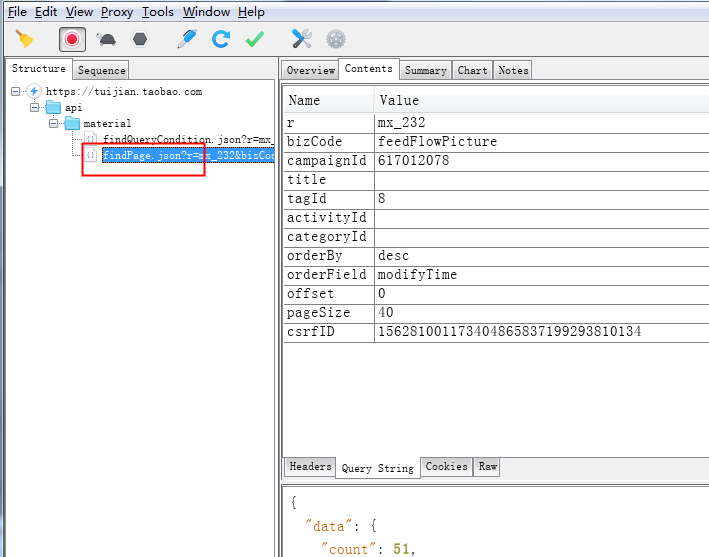Open the Window menu
The image size is (709, 557).
point(206,12)
